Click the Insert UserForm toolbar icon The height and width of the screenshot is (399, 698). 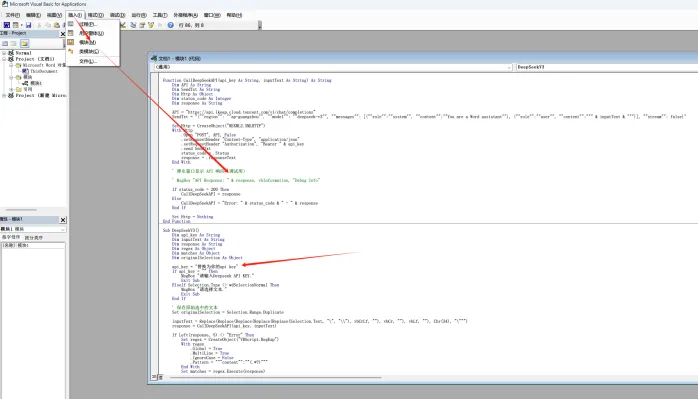[16, 25]
